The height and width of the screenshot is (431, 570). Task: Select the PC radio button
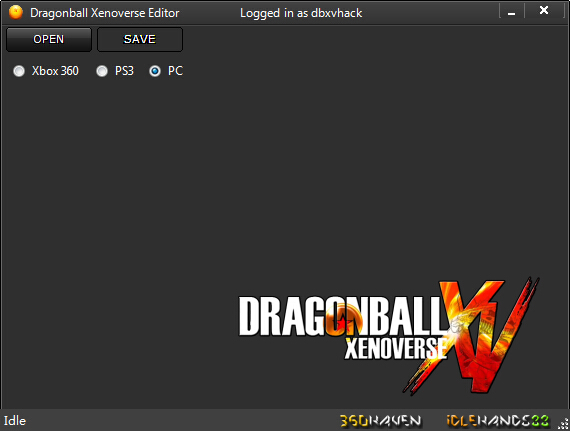coord(155,71)
